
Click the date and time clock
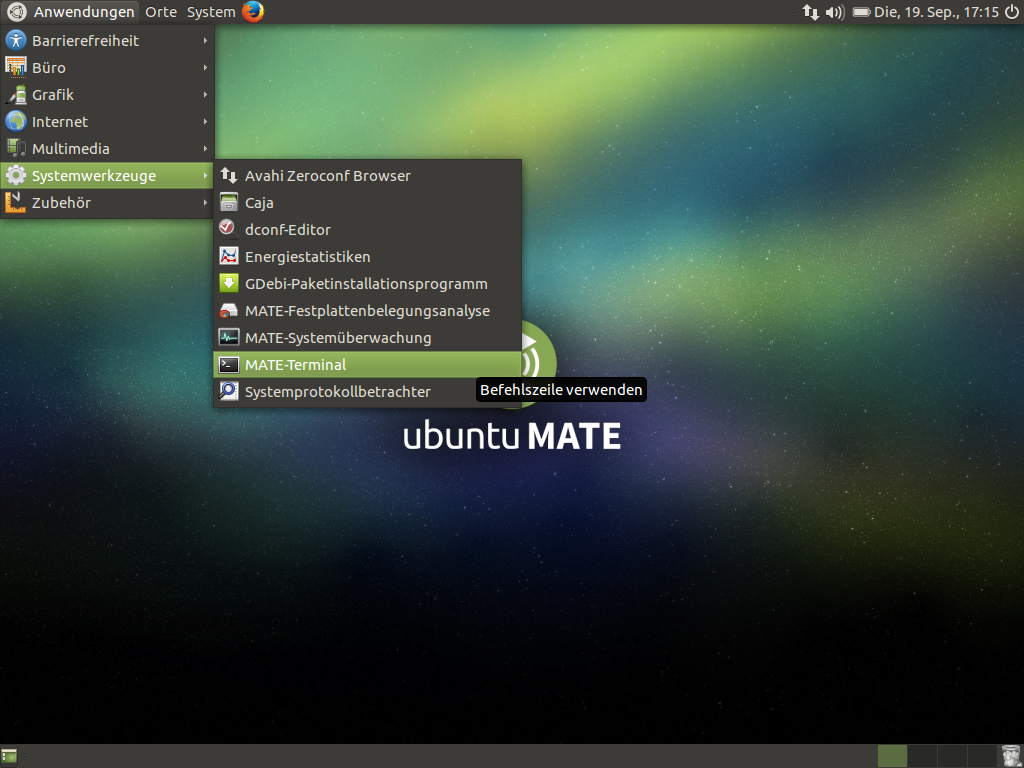[936, 12]
